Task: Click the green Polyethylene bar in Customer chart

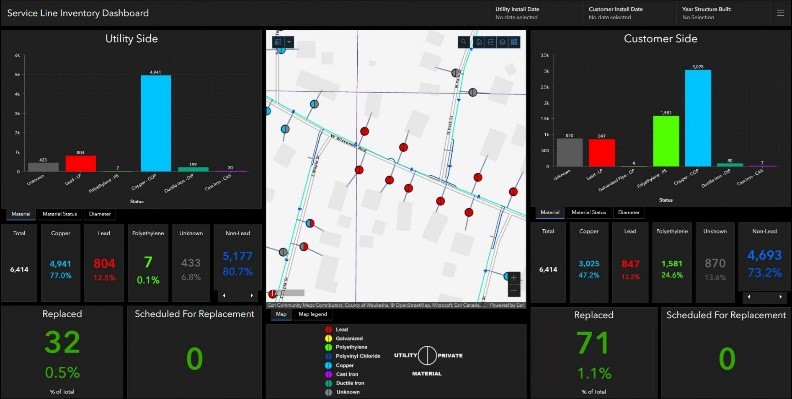Action: click(666, 141)
